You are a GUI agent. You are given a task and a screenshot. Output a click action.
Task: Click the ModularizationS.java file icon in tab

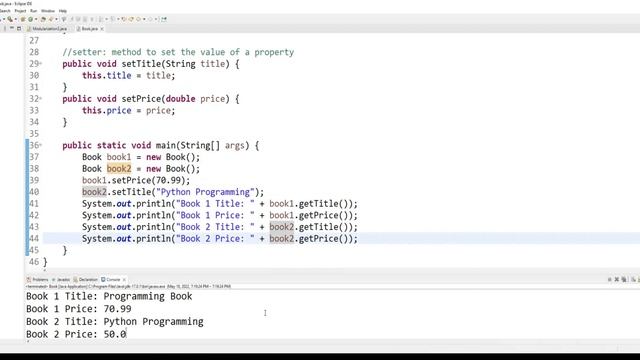(29, 29)
